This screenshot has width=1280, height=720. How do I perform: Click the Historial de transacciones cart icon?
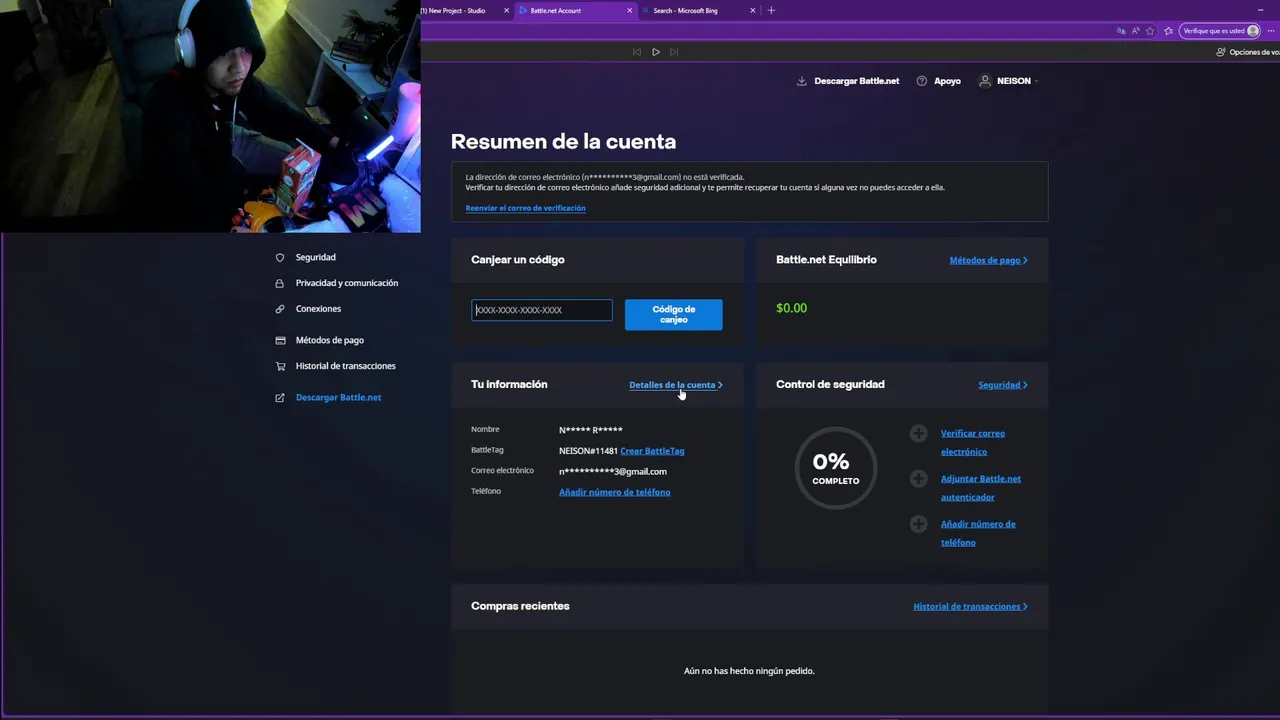coord(280,366)
